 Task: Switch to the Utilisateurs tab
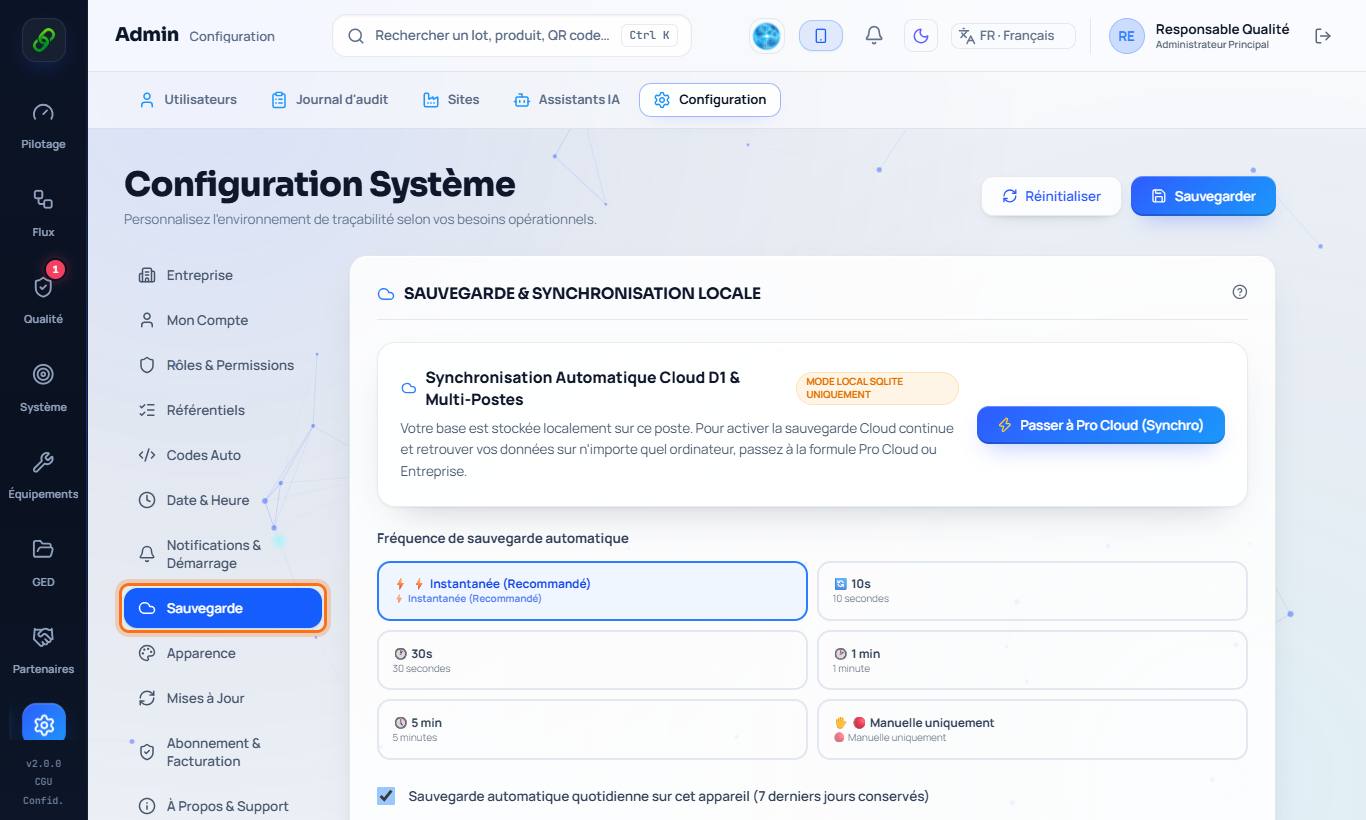pyautogui.click(x=188, y=100)
